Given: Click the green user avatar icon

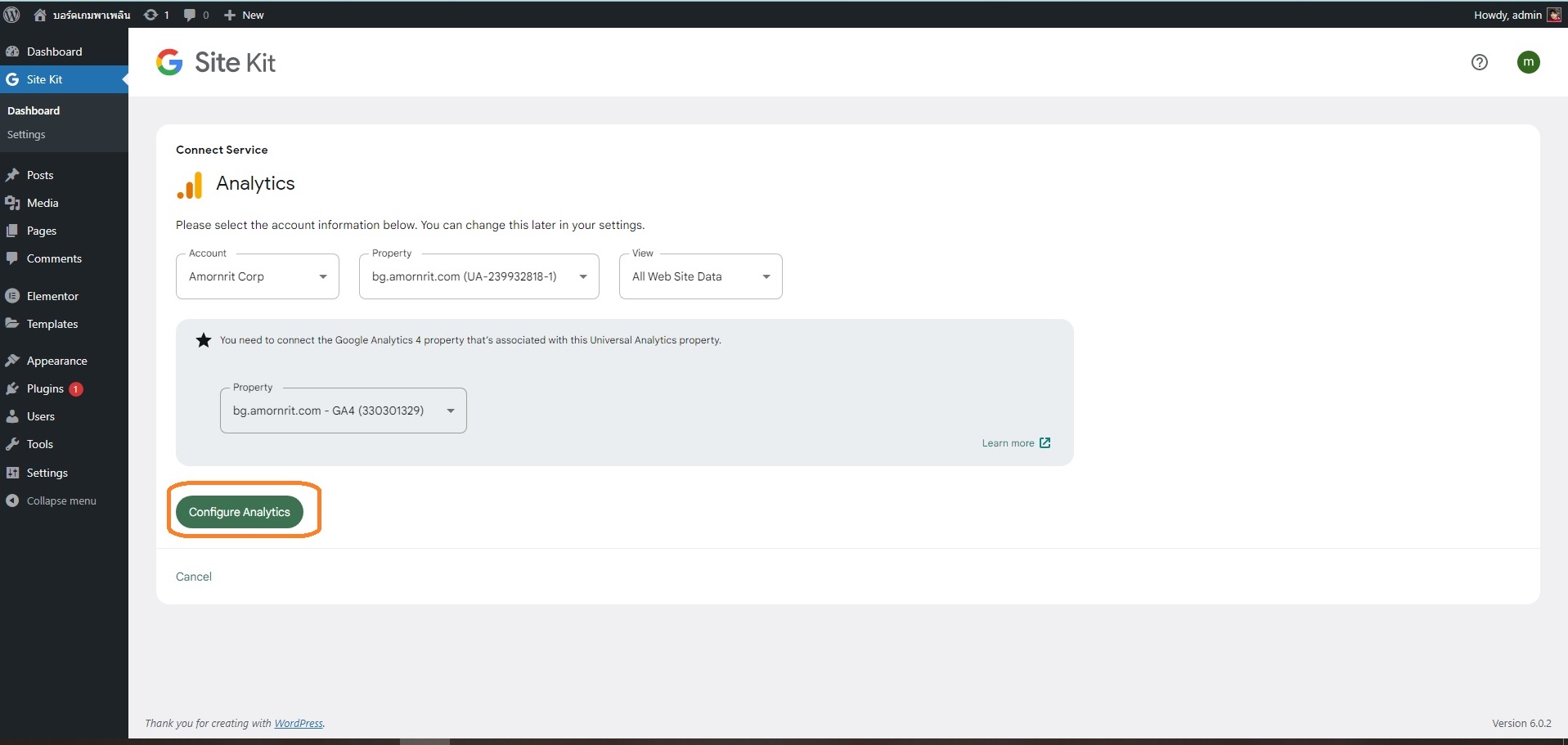Looking at the screenshot, I should [x=1528, y=62].
